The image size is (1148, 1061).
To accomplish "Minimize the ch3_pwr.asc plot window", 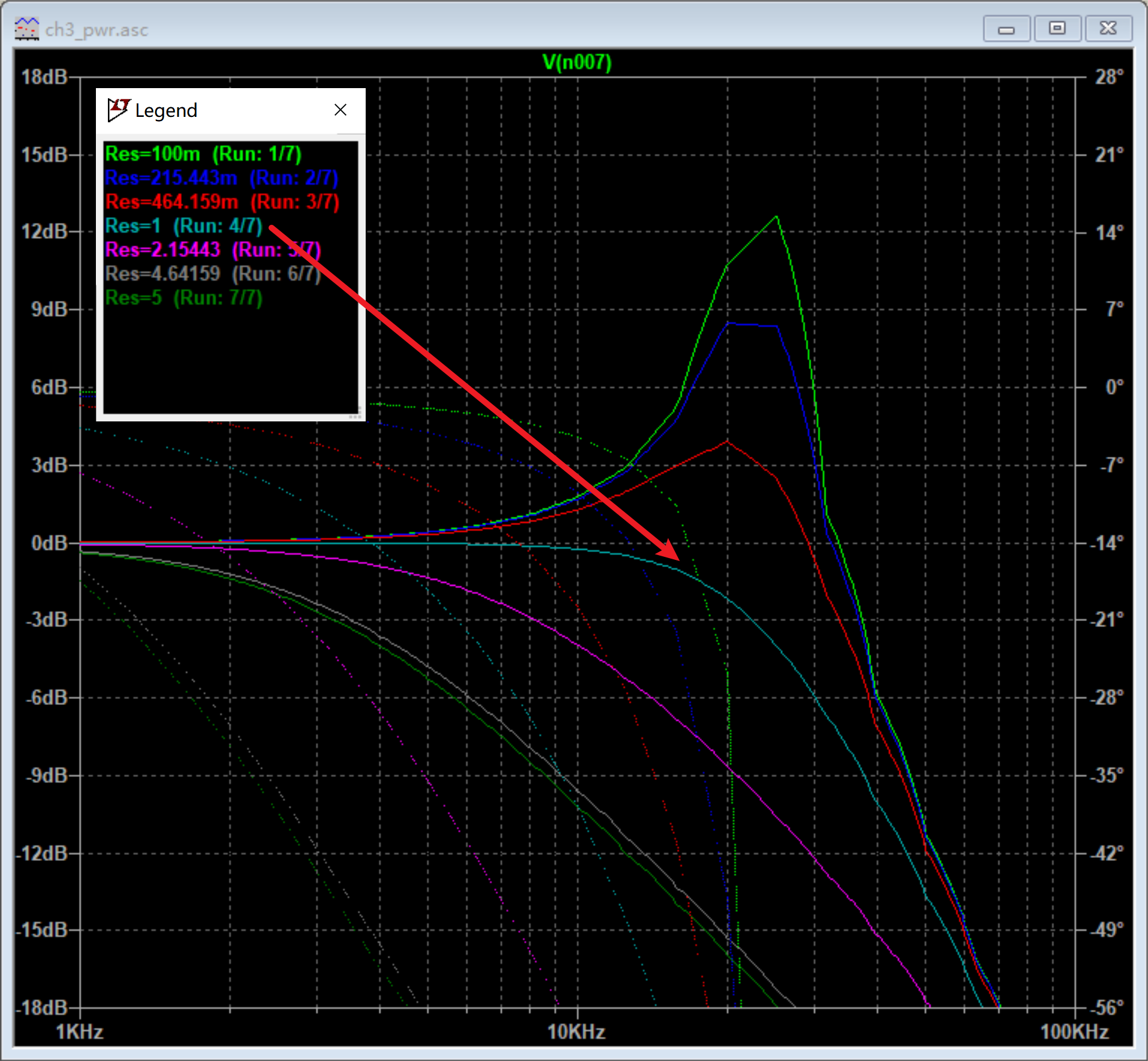I will tap(1007, 29).
